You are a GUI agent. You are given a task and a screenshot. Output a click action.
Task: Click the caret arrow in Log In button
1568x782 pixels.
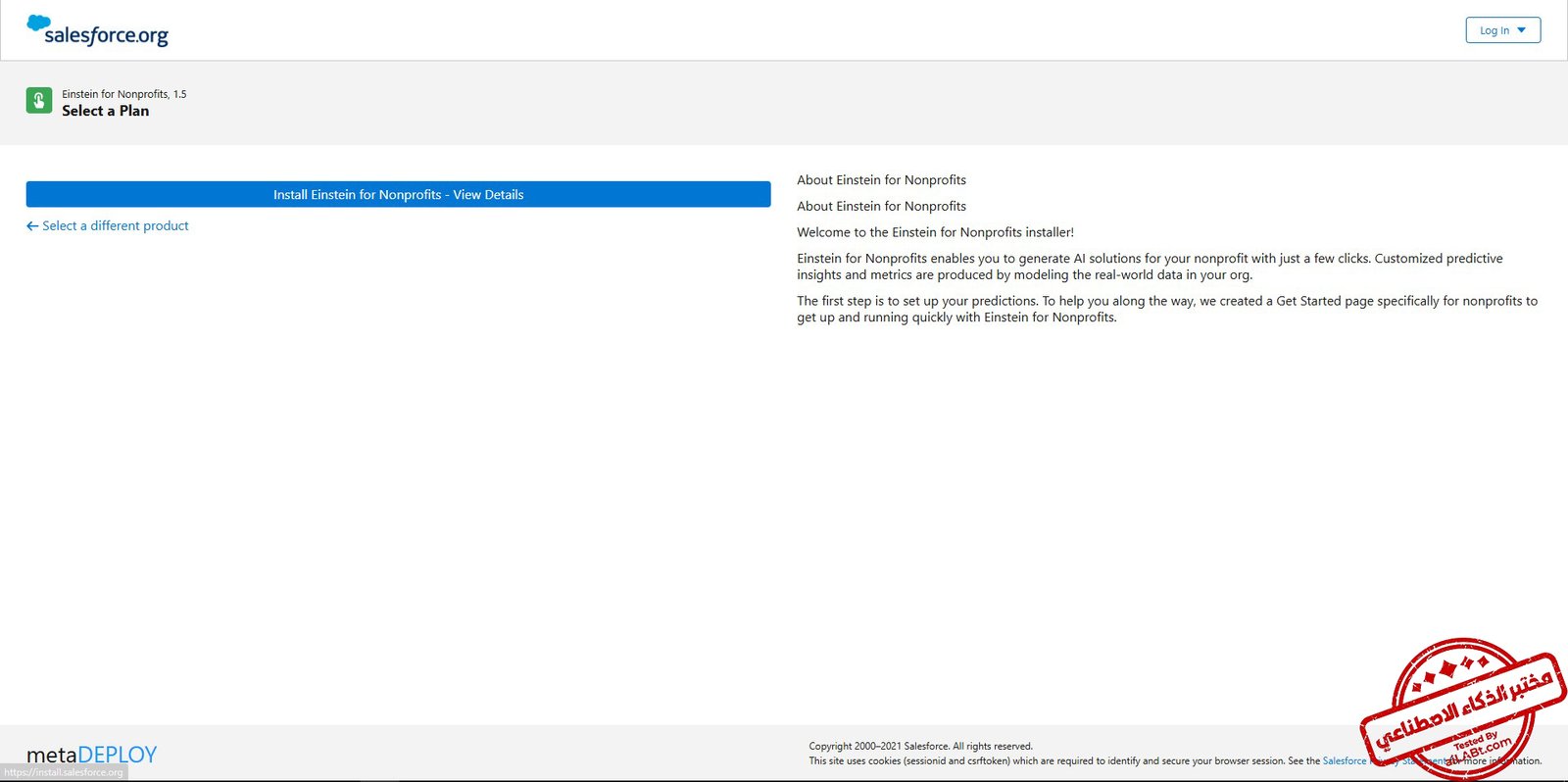coord(1521,30)
